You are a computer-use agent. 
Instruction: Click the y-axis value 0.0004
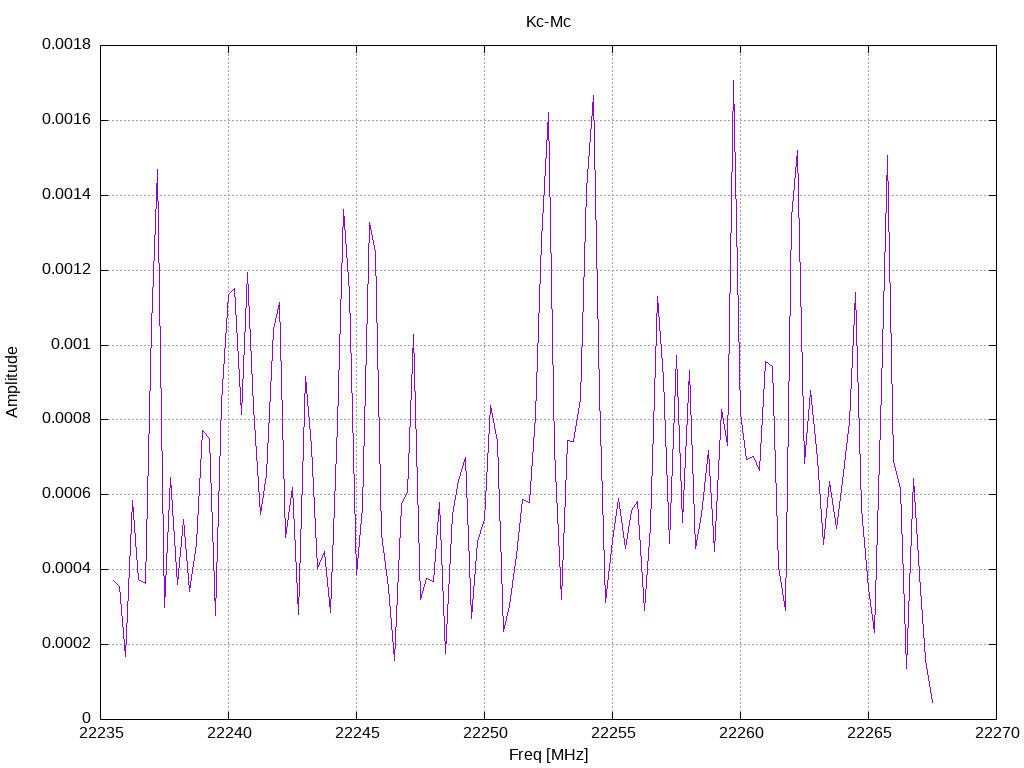[x=67, y=569]
